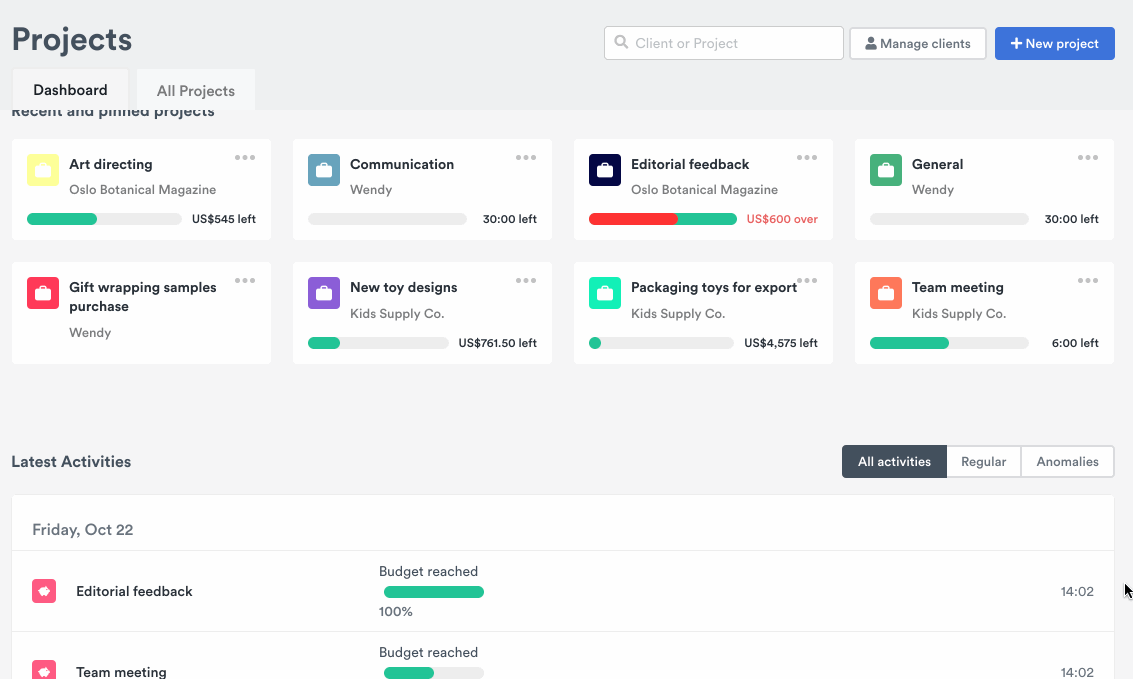Click the Client or Project search field
The height and width of the screenshot is (679, 1133).
(x=723, y=43)
